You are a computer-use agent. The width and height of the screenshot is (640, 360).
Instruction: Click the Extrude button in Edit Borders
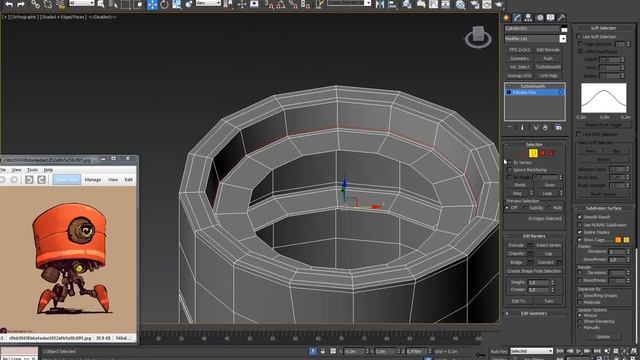(x=516, y=245)
